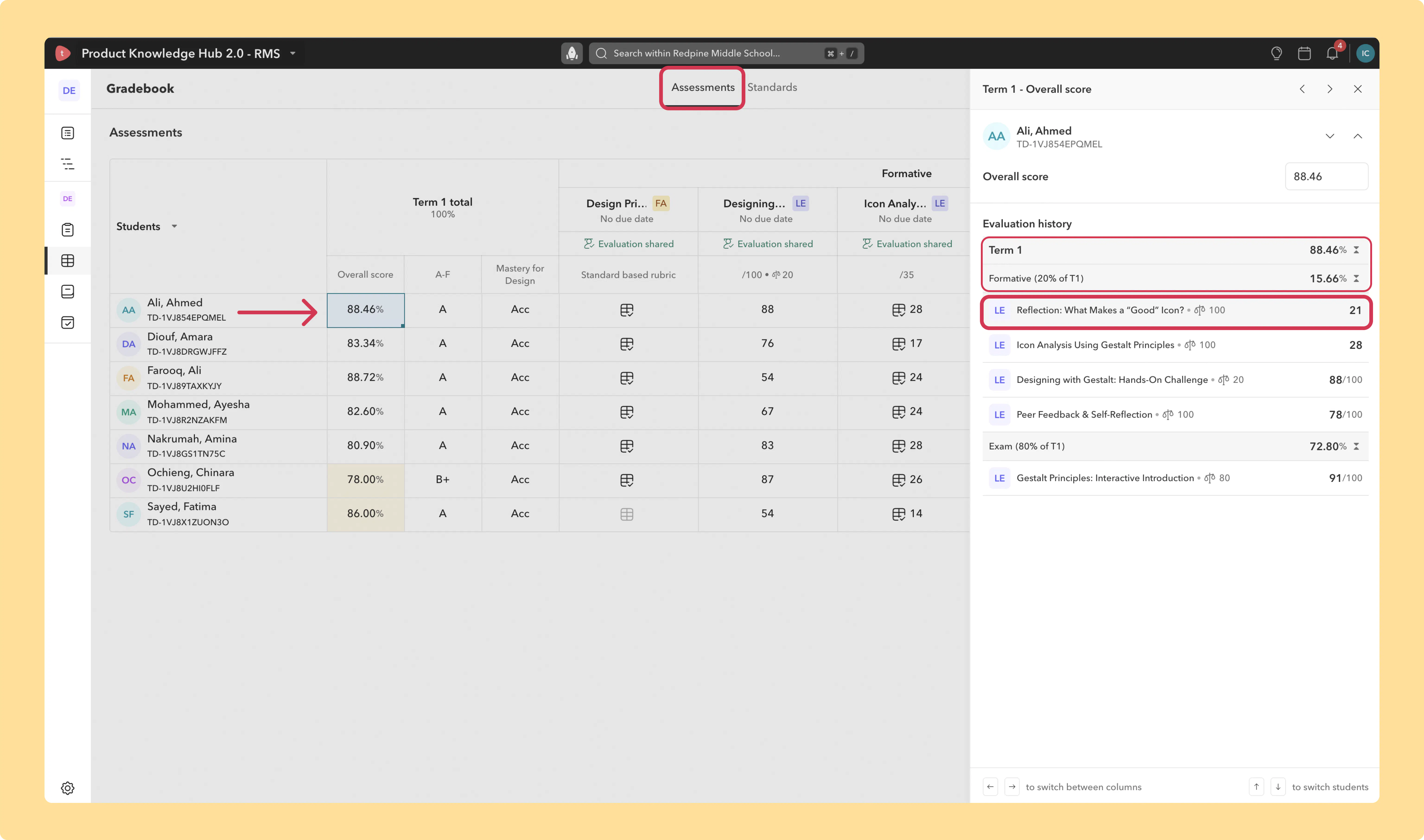The height and width of the screenshot is (840, 1424).
Task: Click the lightbulb tips icon
Action: tap(1276, 53)
